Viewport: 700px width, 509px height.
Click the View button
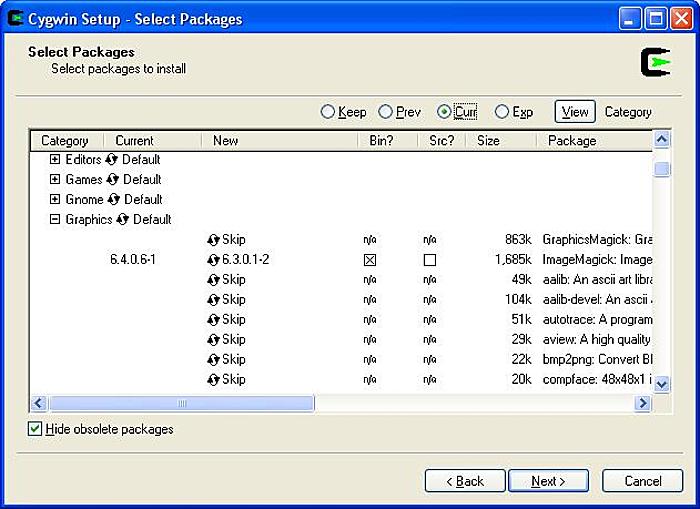click(x=575, y=112)
